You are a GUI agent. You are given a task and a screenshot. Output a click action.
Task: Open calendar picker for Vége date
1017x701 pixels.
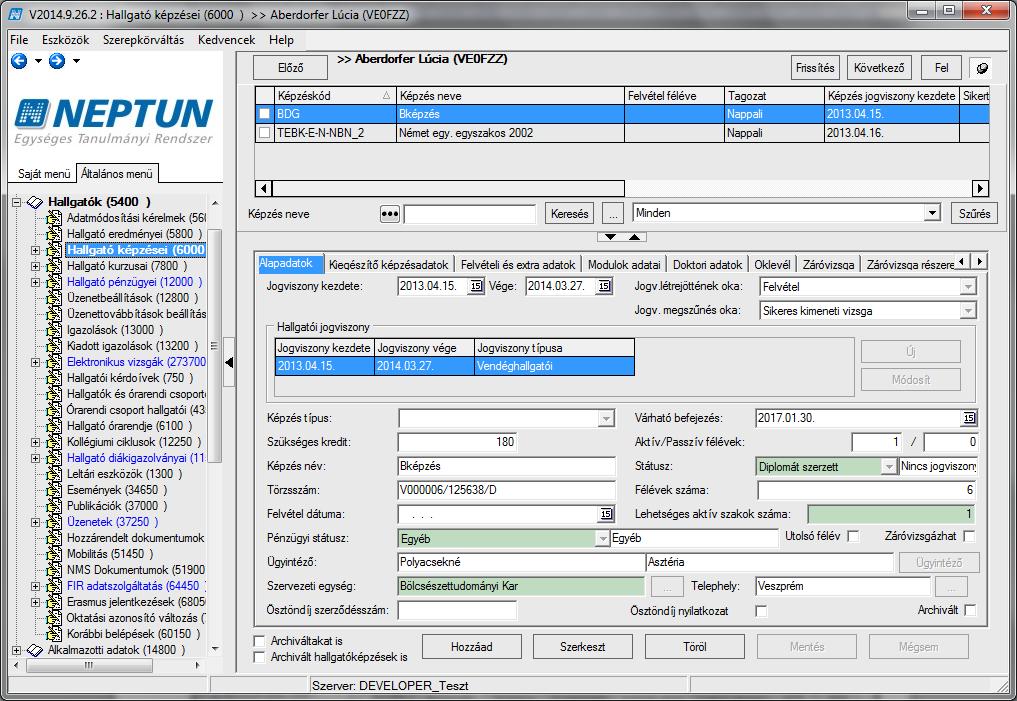click(x=604, y=286)
